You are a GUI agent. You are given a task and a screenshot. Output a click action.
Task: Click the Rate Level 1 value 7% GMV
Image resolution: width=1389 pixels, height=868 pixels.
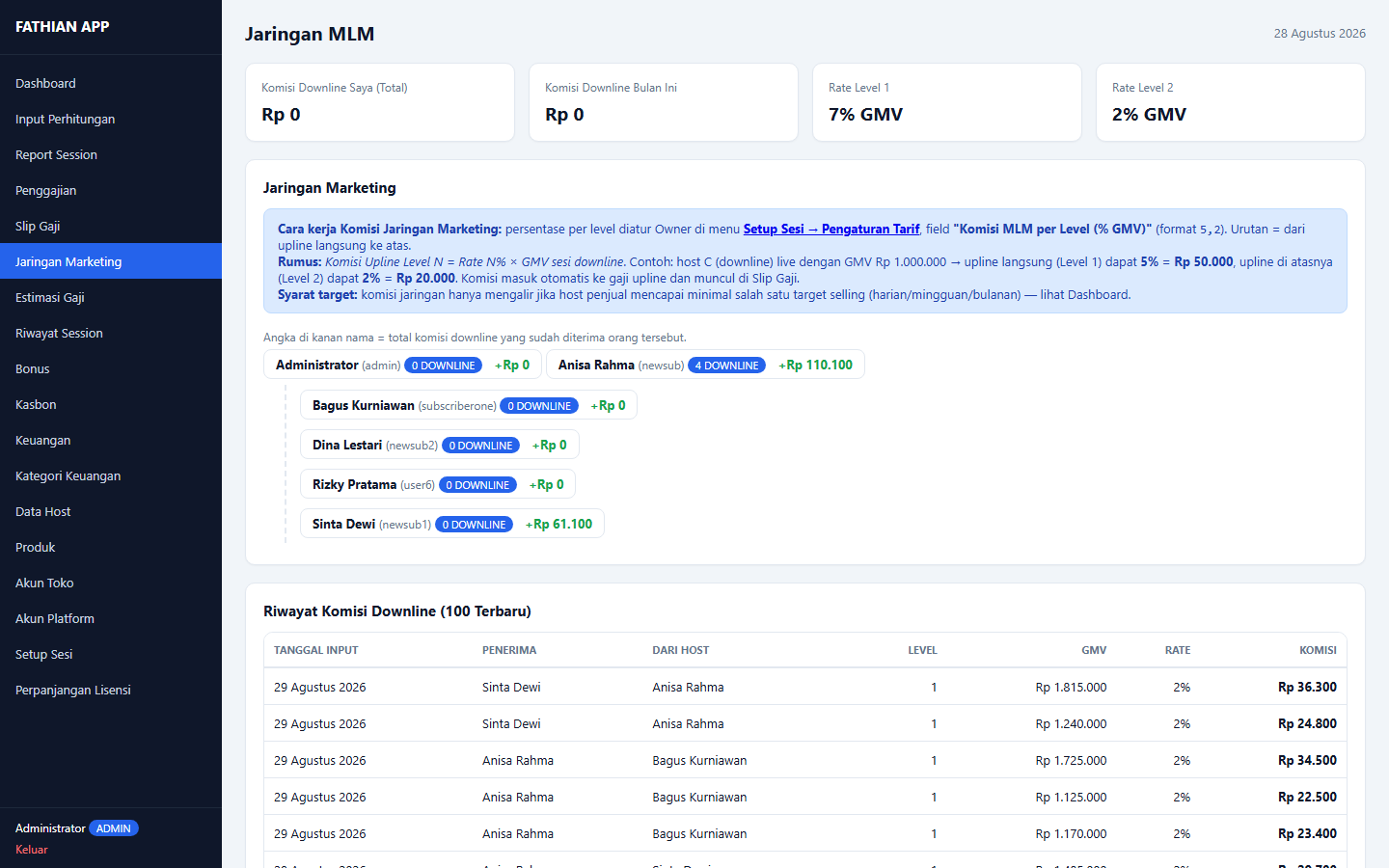coord(866,115)
